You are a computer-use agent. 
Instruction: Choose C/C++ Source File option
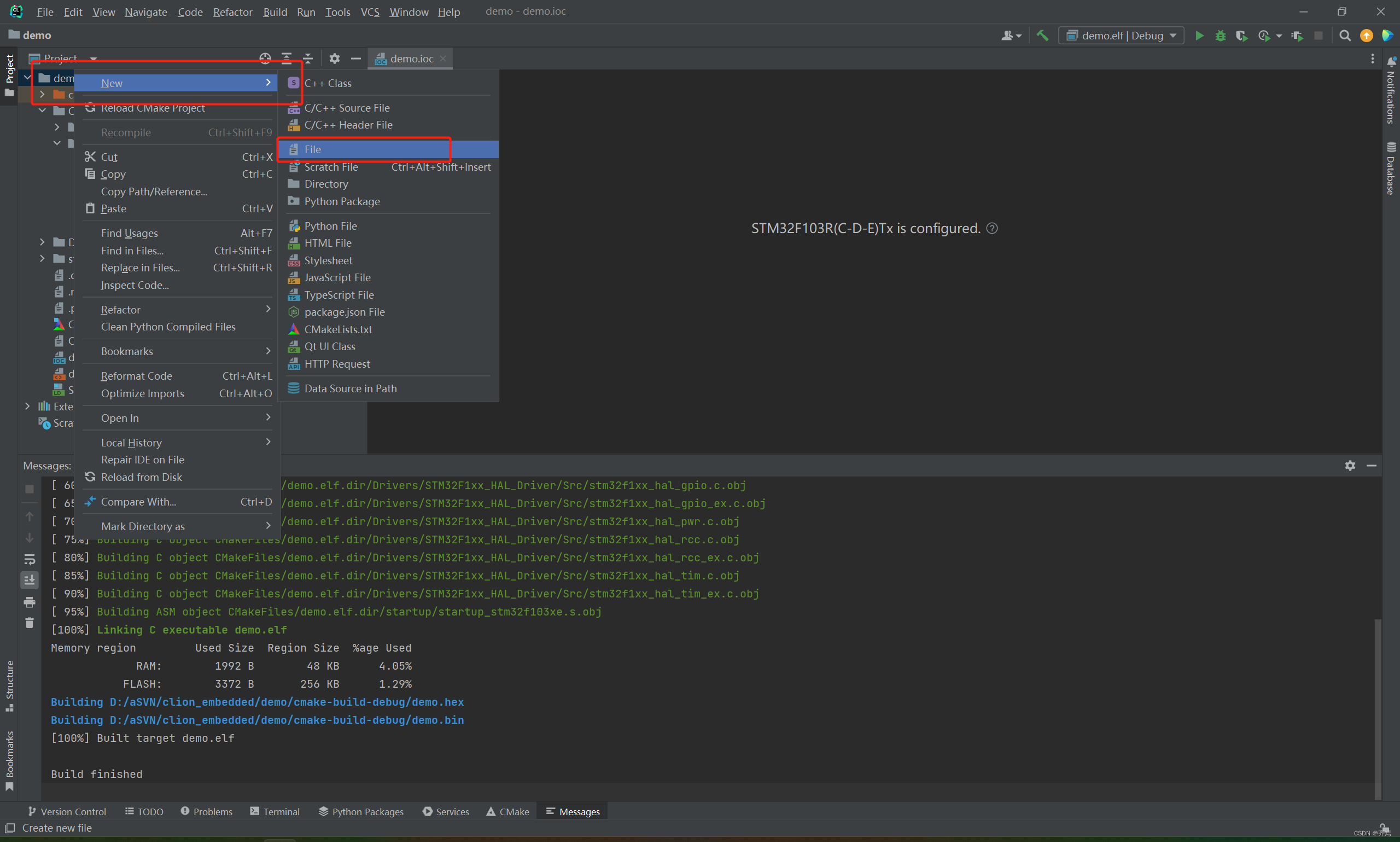347,108
